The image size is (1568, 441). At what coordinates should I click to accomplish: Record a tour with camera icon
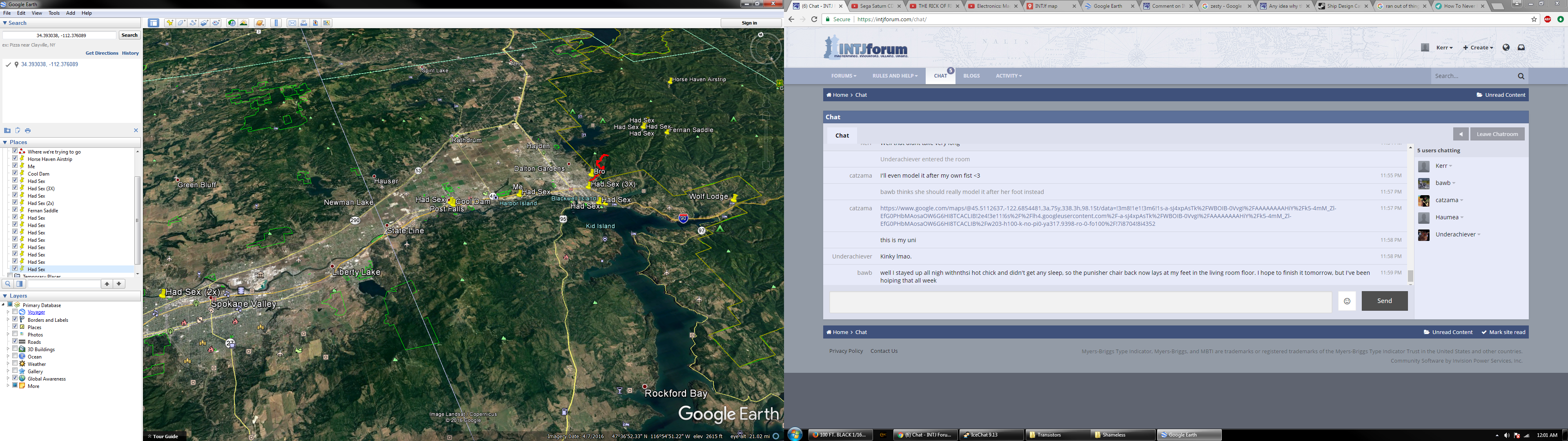(216, 23)
